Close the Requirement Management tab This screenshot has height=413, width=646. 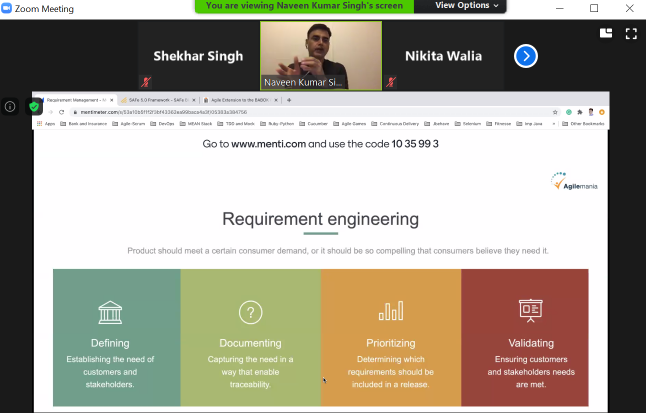tap(112, 100)
